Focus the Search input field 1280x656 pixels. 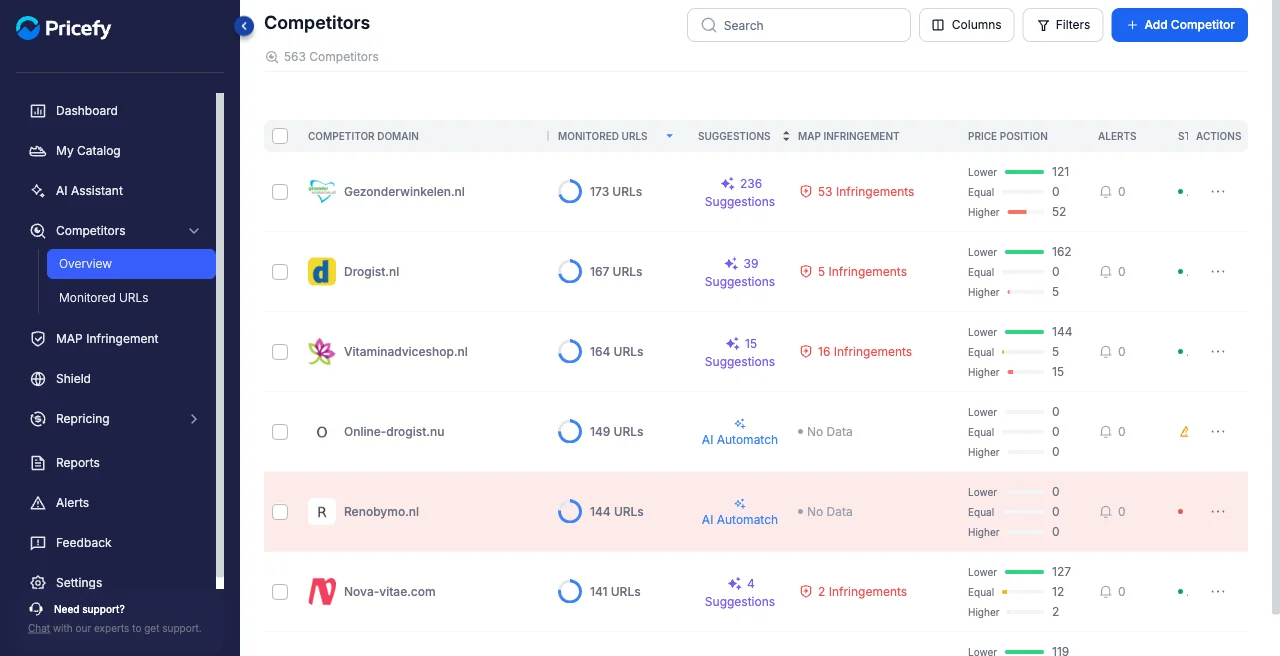799,25
